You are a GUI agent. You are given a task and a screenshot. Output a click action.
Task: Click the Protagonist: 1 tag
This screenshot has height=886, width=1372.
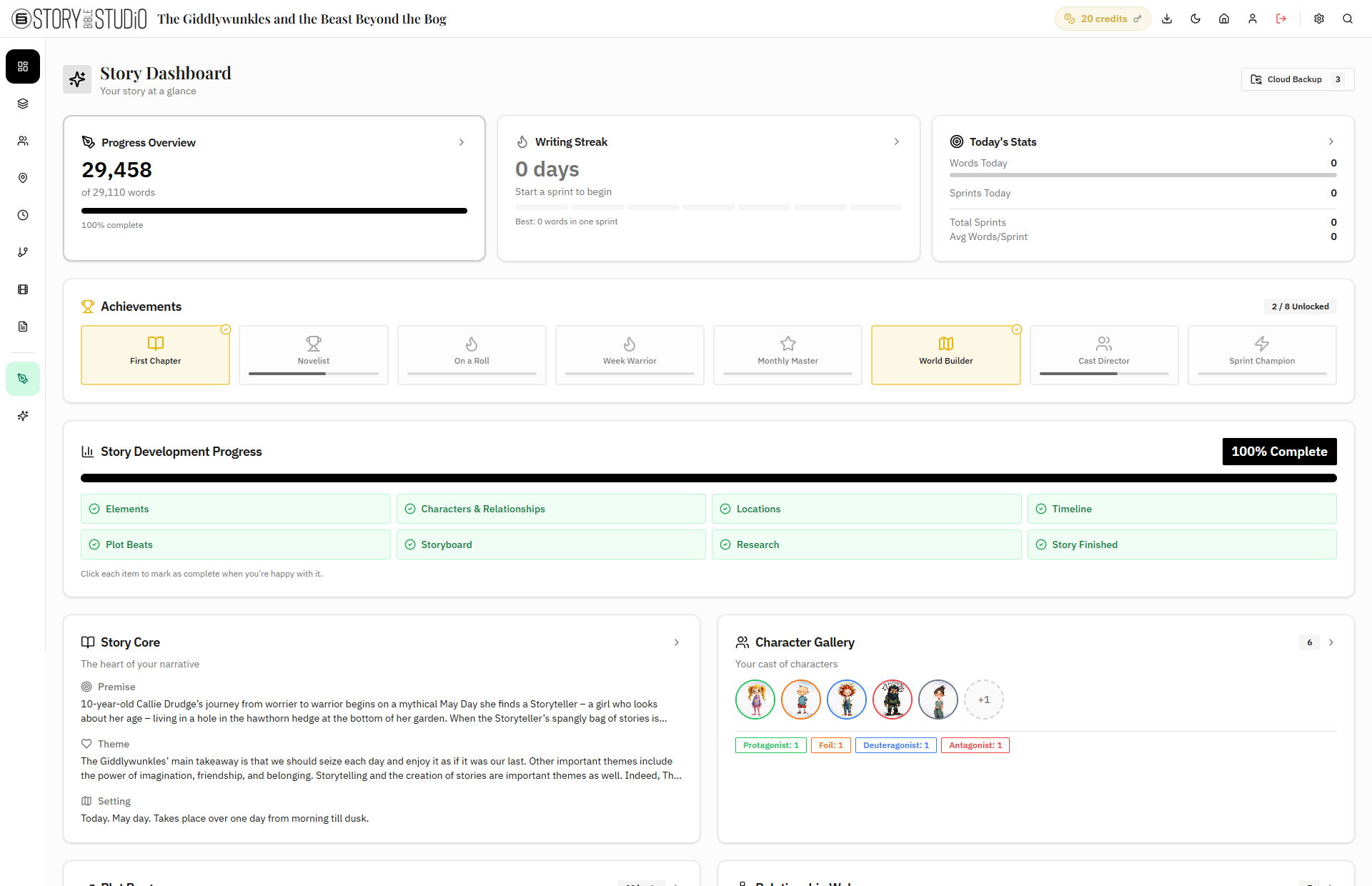click(x=771, y=745)
